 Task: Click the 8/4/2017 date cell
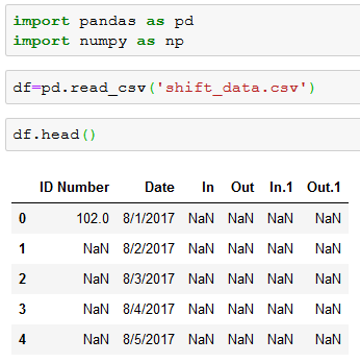coord(149,309)
